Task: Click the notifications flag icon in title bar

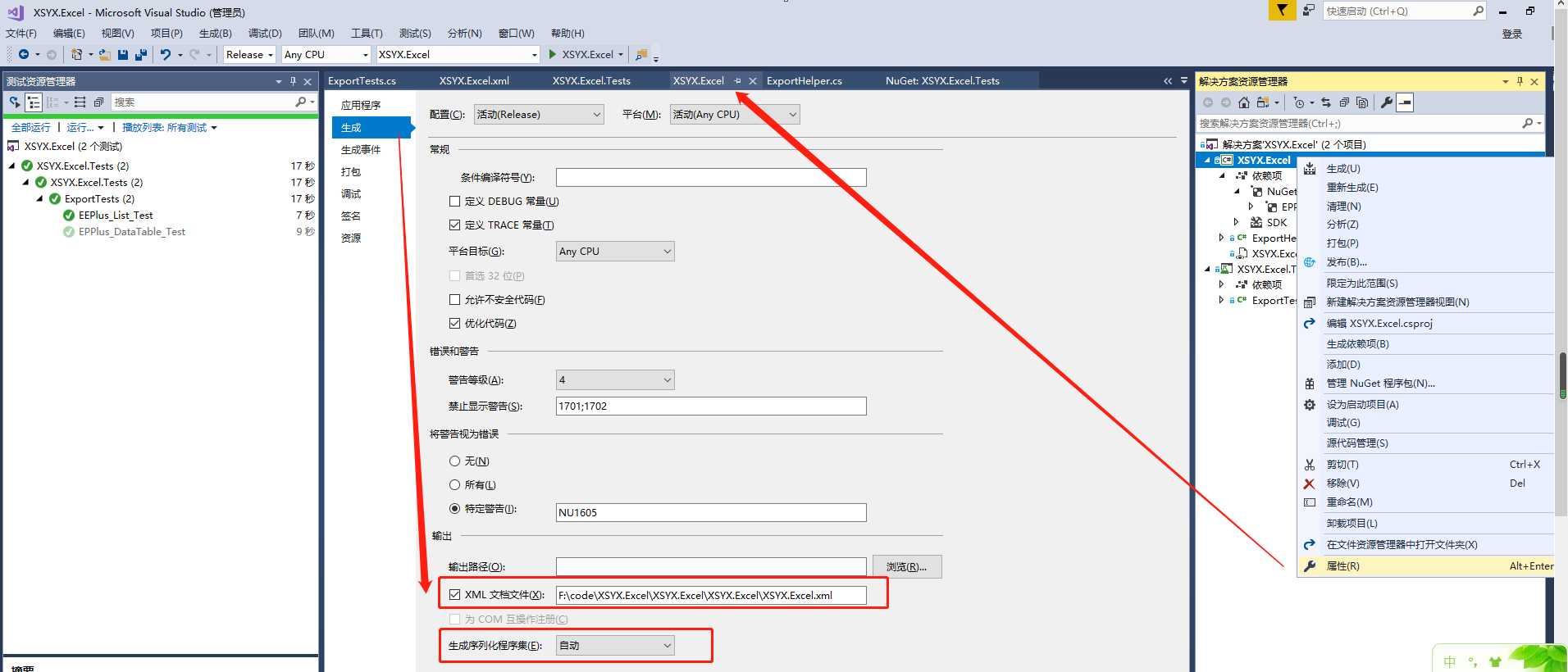Action: (x=1282, y=11)
